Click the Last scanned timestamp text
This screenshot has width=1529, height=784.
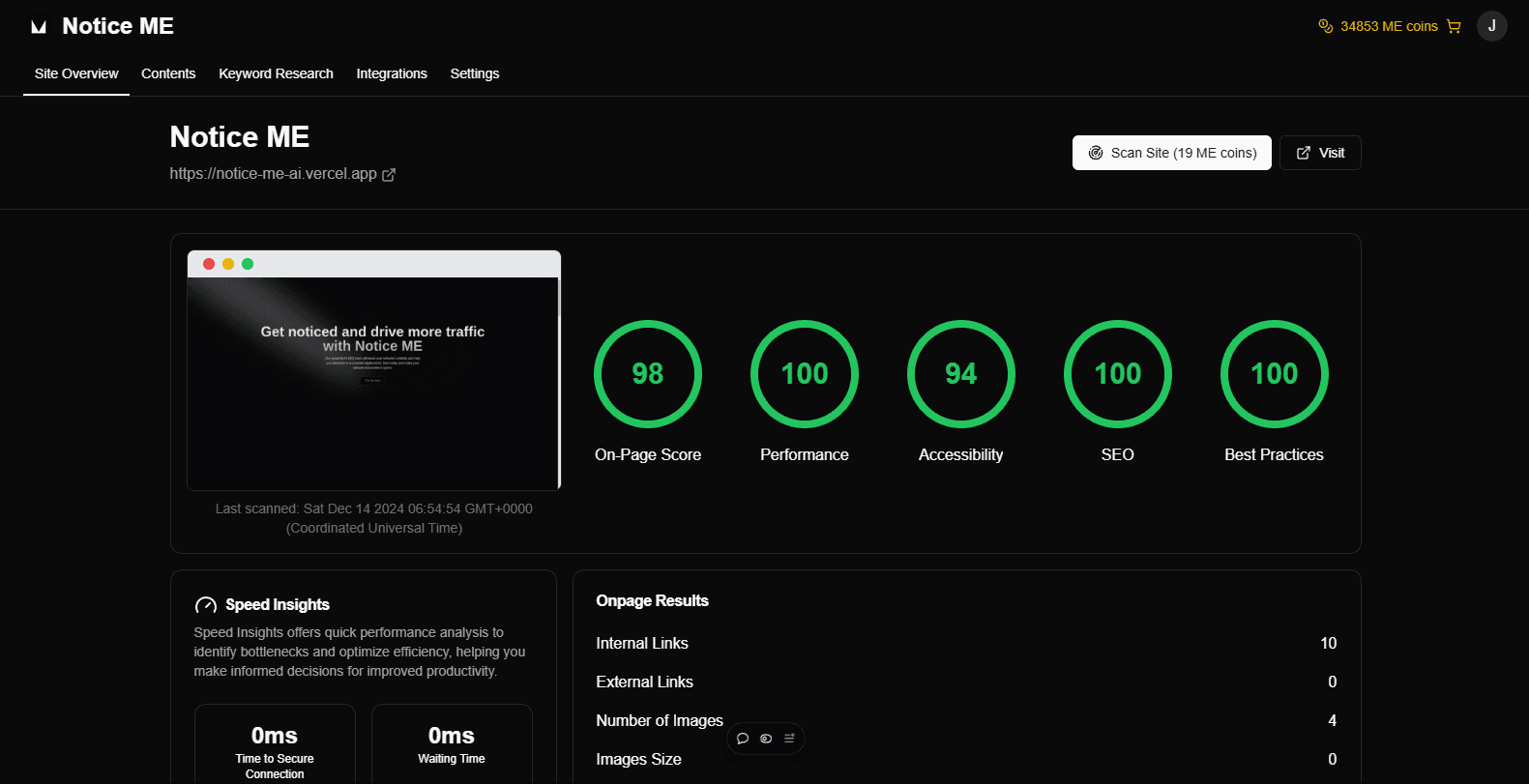(374, 518)
